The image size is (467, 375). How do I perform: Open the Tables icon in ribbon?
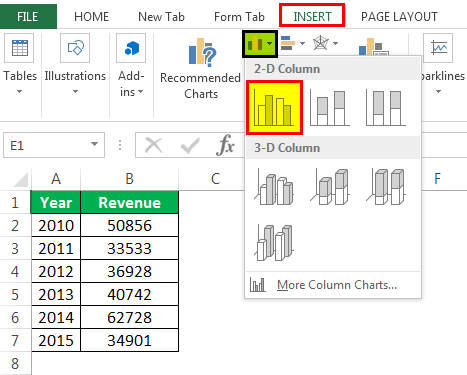coord(19,48)
